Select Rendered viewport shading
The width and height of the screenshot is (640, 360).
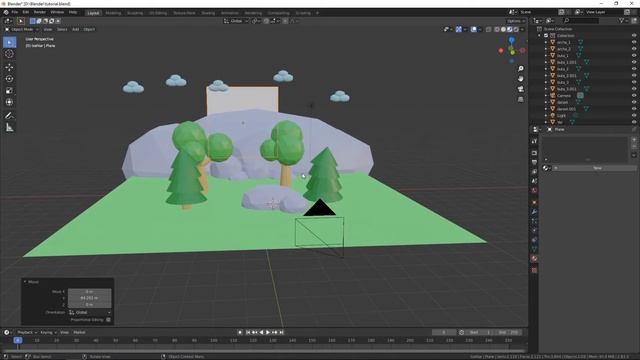point(516,29)
